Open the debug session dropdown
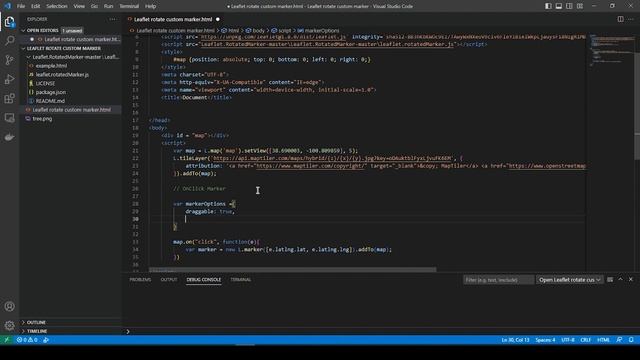The width and height of the screenshot is (640, 360). 570,280
